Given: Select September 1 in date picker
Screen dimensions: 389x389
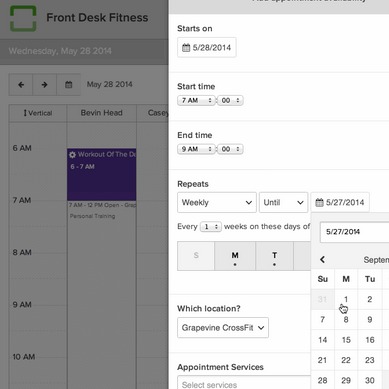Looking at the screenshot, I should (x=346, y=299).
